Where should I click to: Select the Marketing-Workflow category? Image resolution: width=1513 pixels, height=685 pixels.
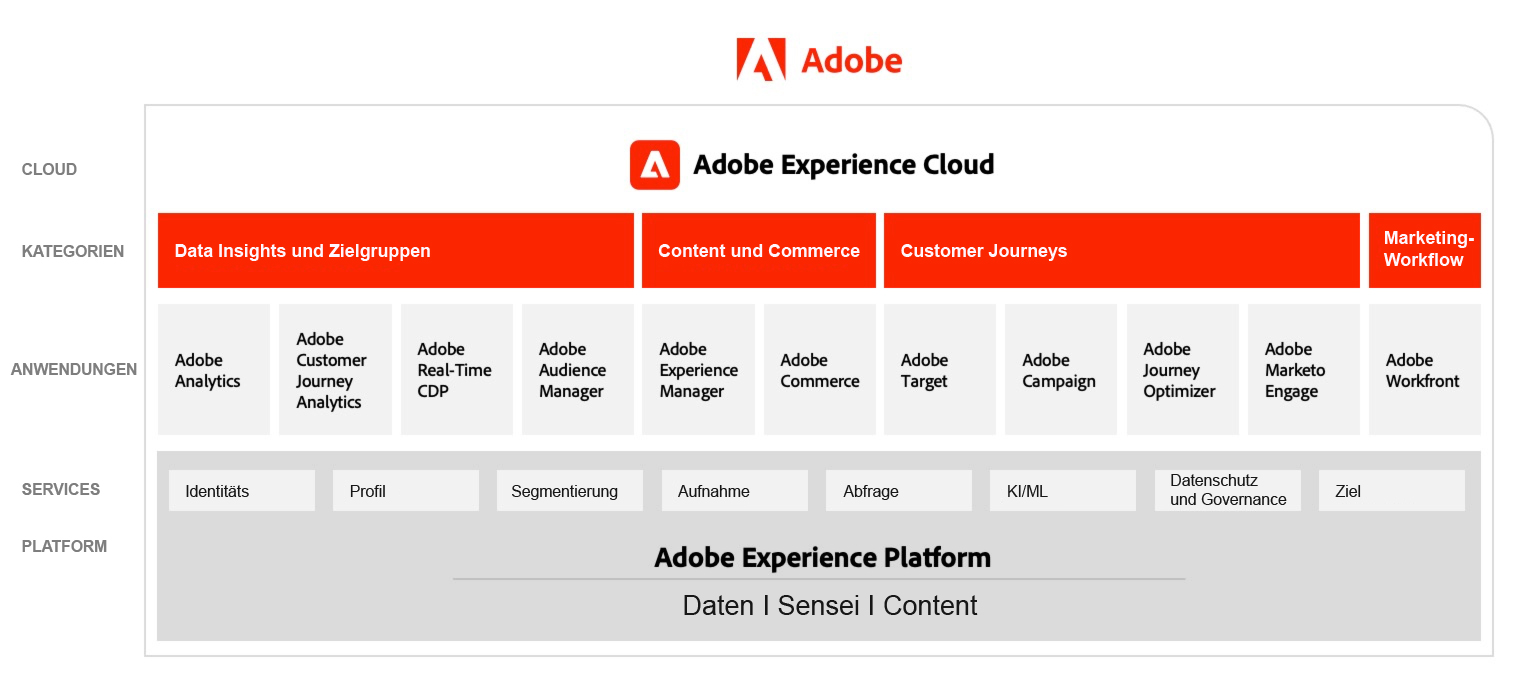[x=1425, y=250]
